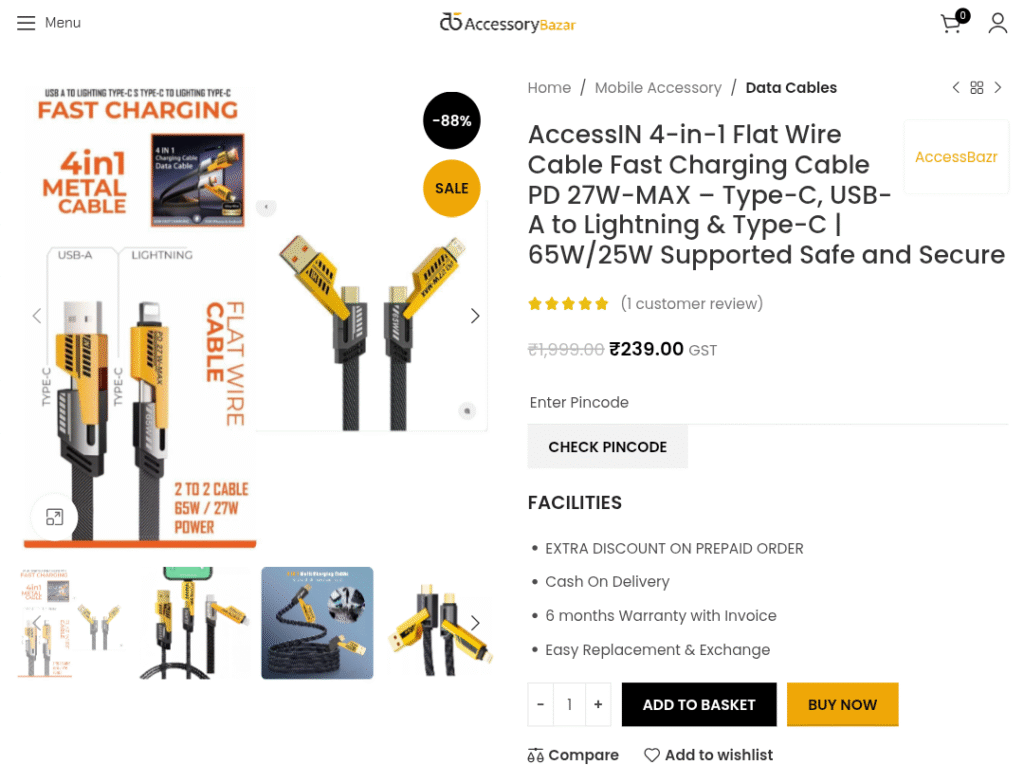
Task: Open Mobile Accessory breadcrumb link
Action: coord(658,88)
